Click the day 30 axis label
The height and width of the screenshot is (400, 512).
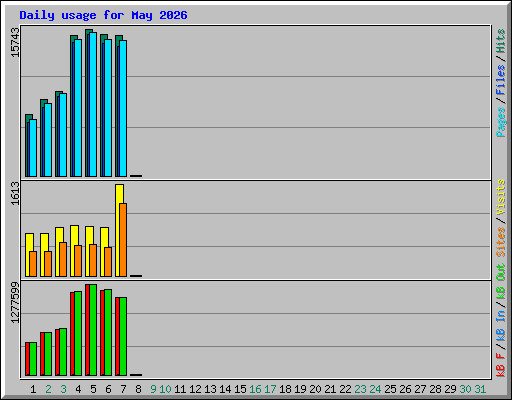coord(465,389)
